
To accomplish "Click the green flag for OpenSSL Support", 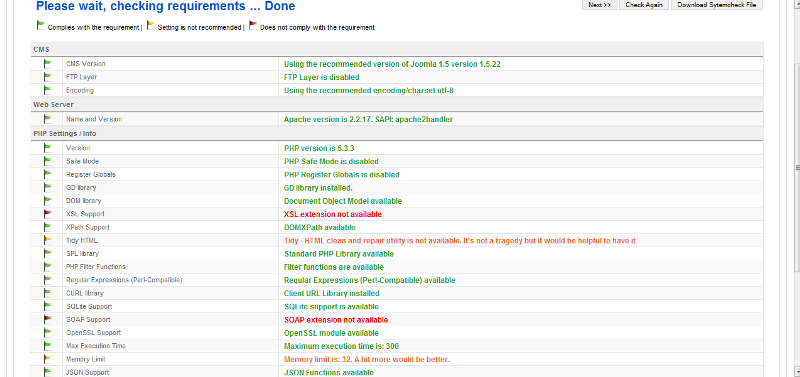I will tap(48, 333).
